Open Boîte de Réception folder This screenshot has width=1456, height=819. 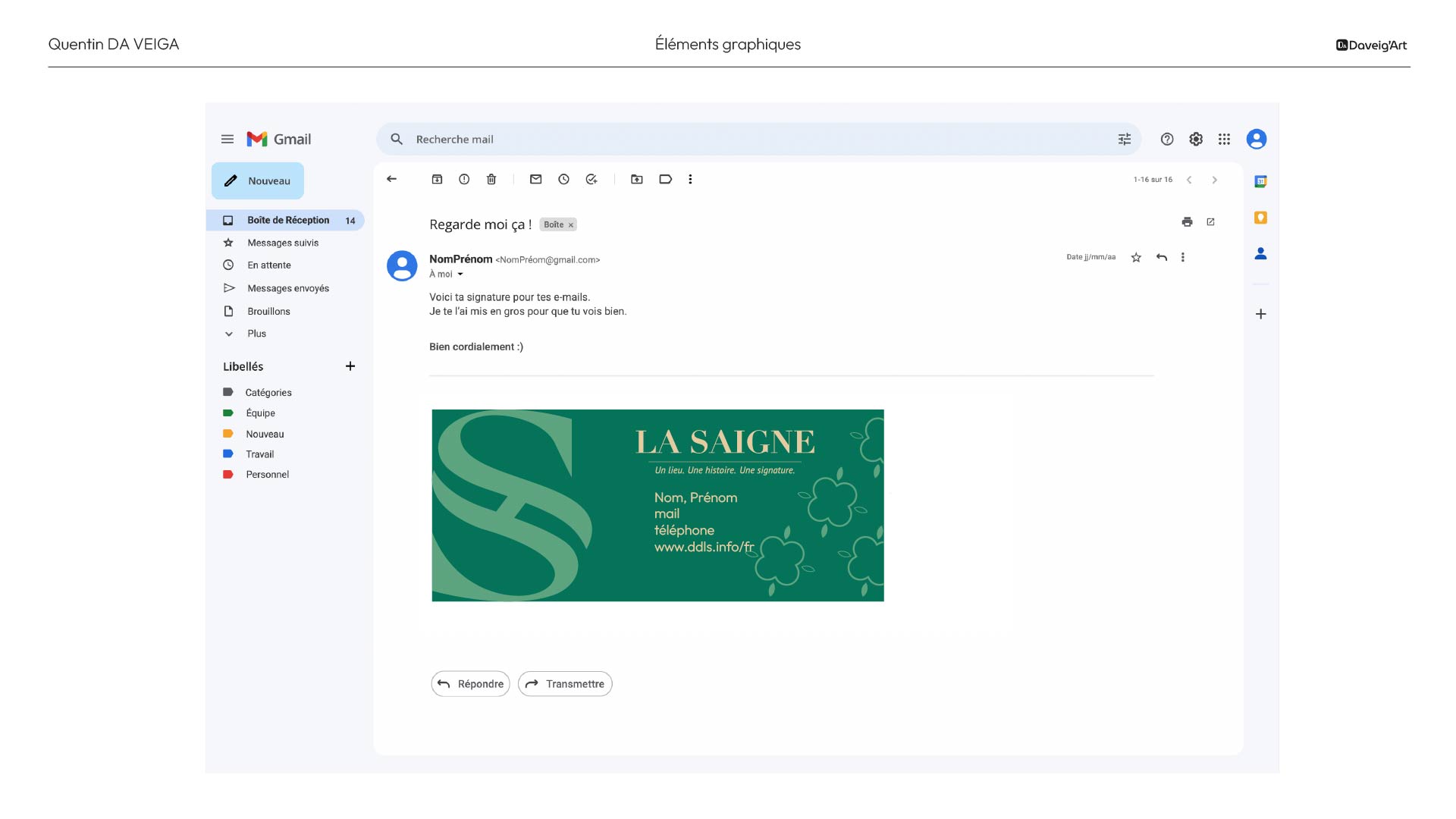[x=285, y=220]
